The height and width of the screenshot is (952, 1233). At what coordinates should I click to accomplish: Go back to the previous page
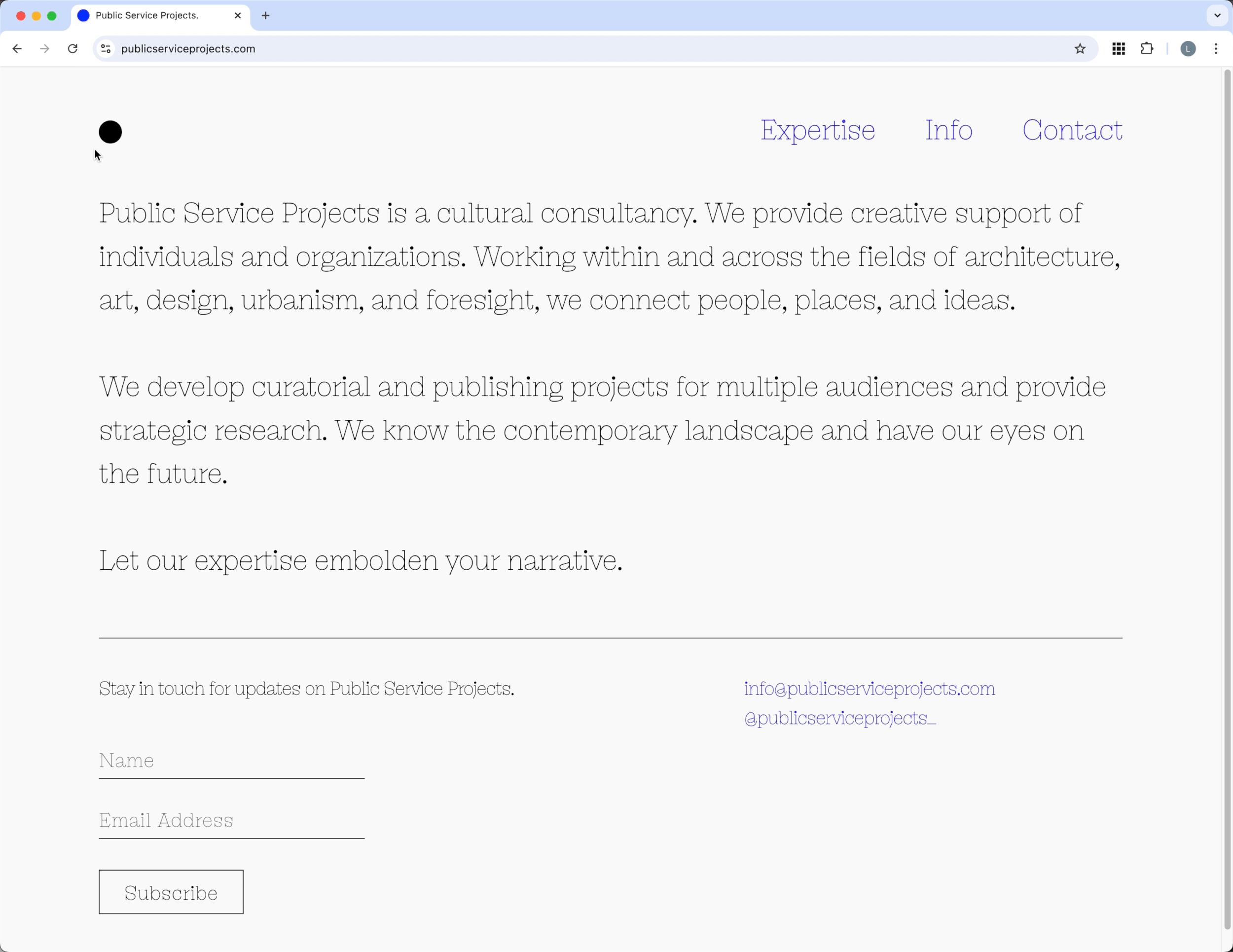[17, 48]
